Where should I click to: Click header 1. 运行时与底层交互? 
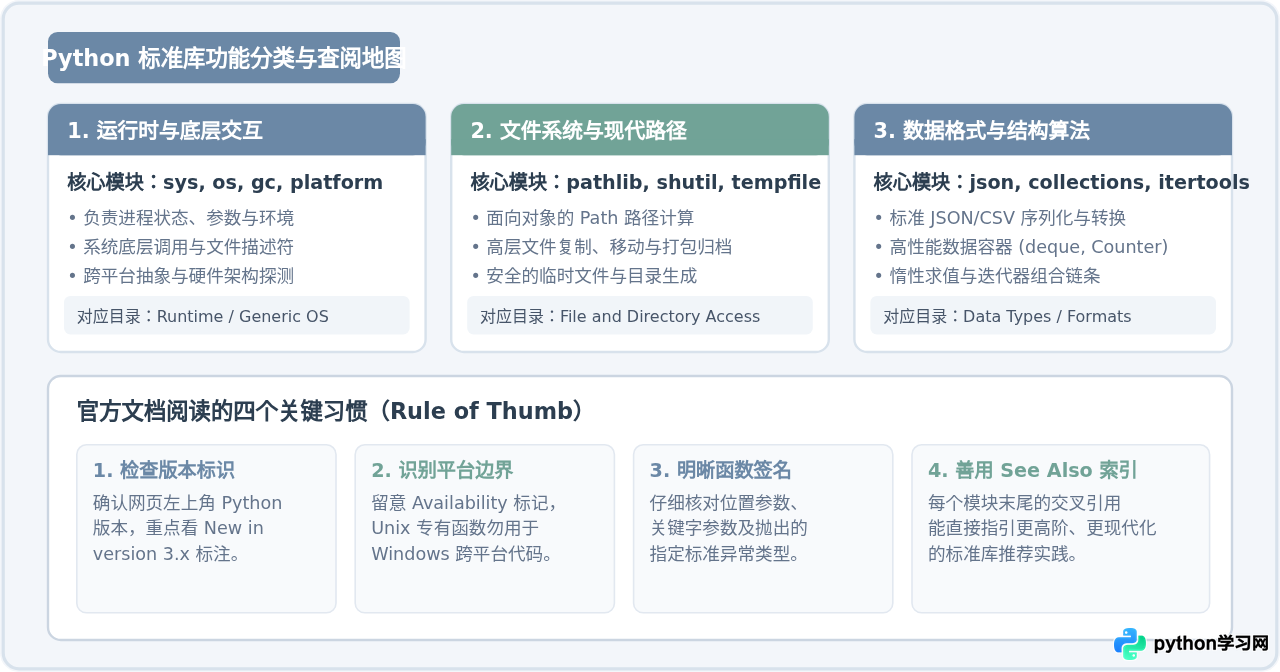click(x=237, y=130)
